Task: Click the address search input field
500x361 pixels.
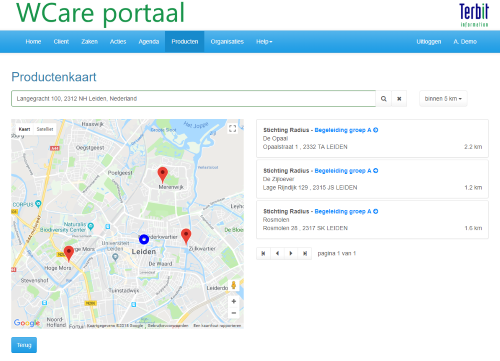Action: pos(194,99)
